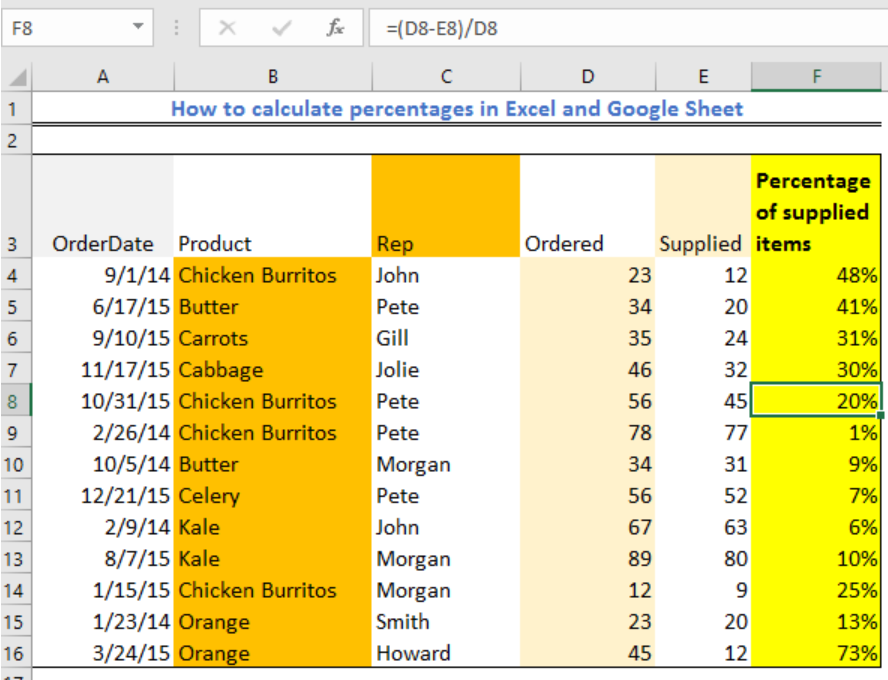The height and width of the screenshot is (680, 888).
Task: Click percentage cell 73%
Action: click(x=816, y=653)
